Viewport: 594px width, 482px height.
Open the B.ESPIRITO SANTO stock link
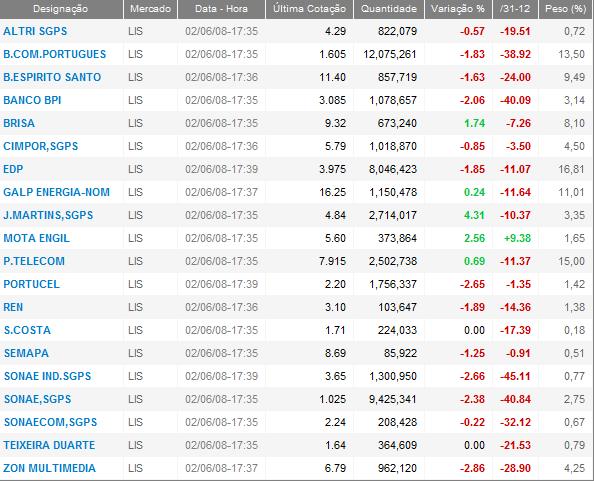52,77
